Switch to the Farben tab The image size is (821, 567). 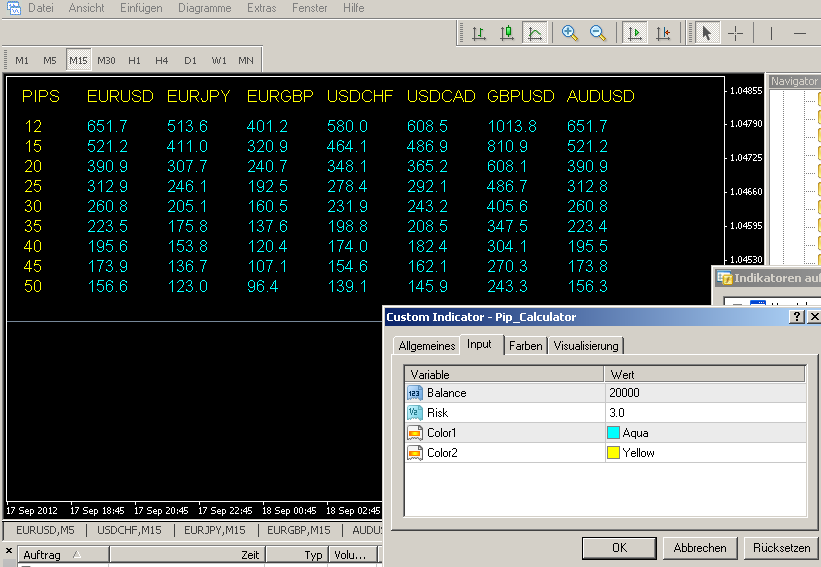tap(525, 345)
